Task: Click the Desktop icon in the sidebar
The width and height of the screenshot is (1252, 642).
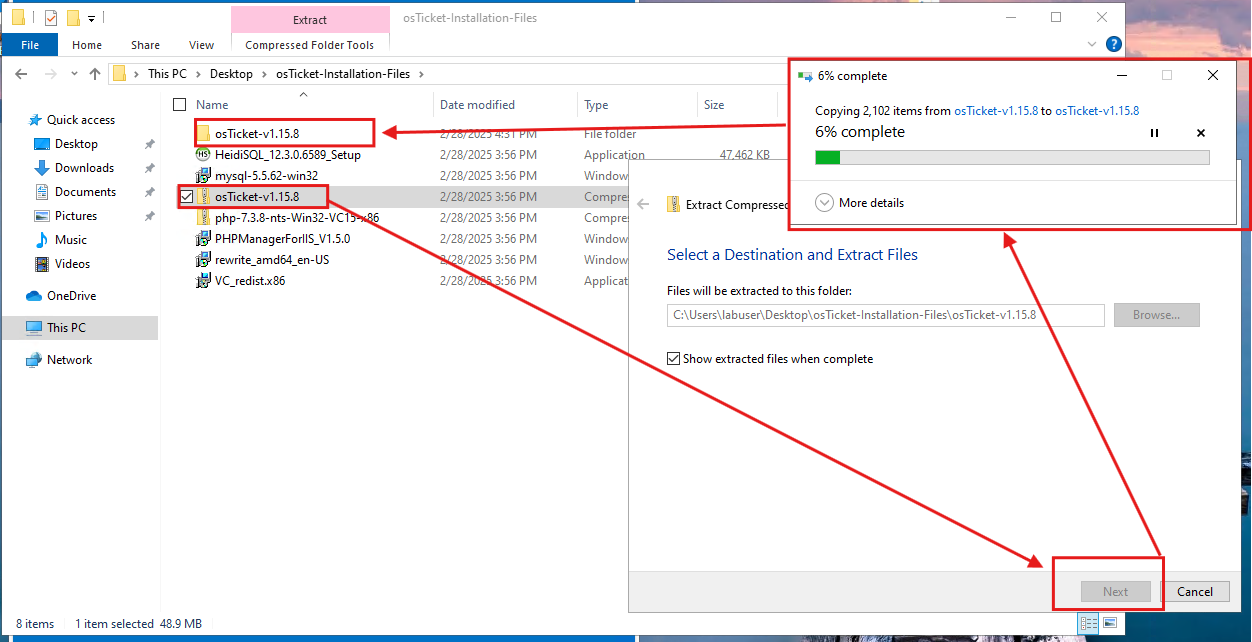Action: (x=42, y=144)
